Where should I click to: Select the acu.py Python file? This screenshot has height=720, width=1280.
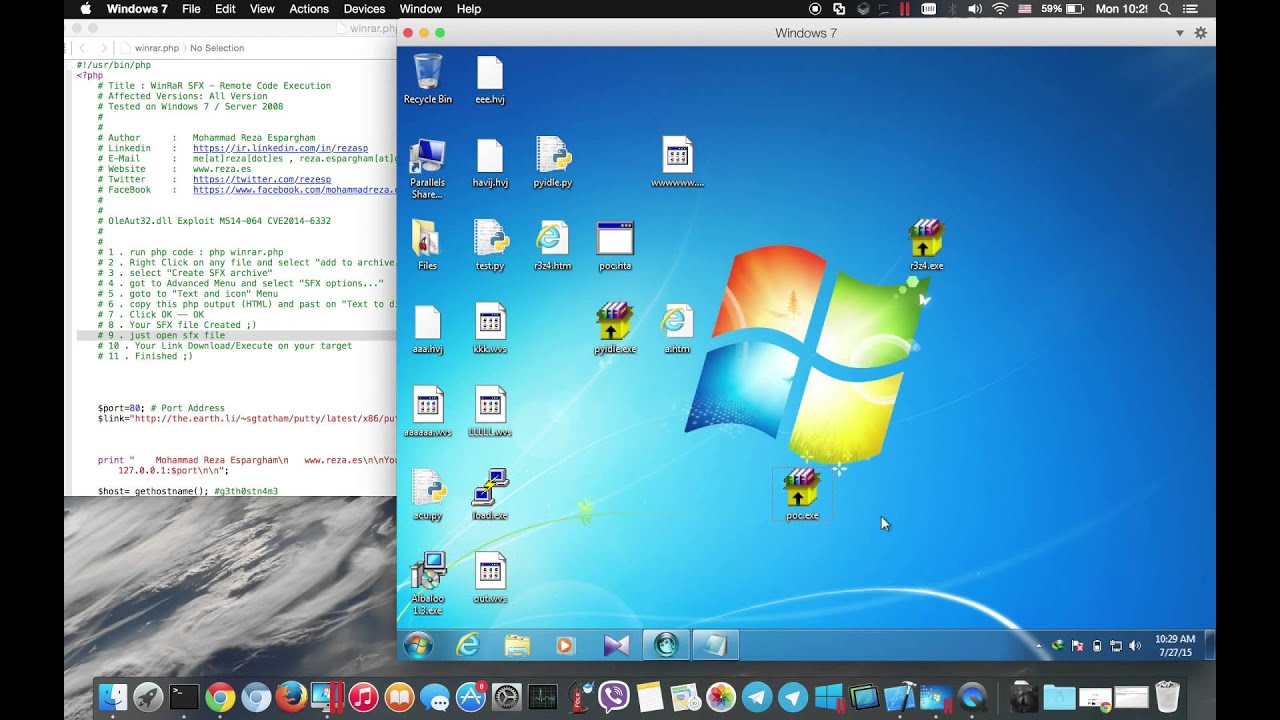tap(427, 494)
